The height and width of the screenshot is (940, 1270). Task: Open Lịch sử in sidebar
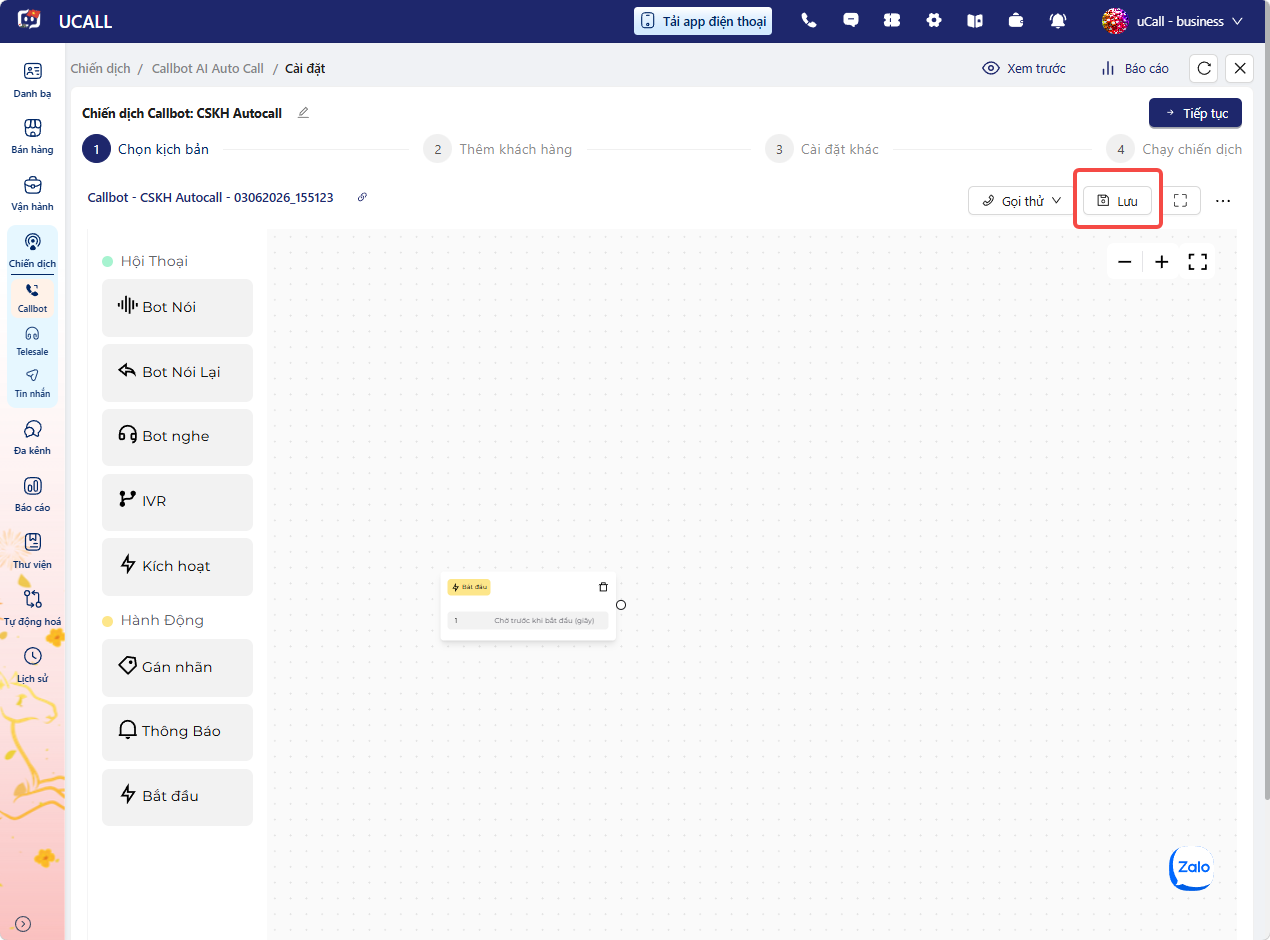tap(32, 666)
